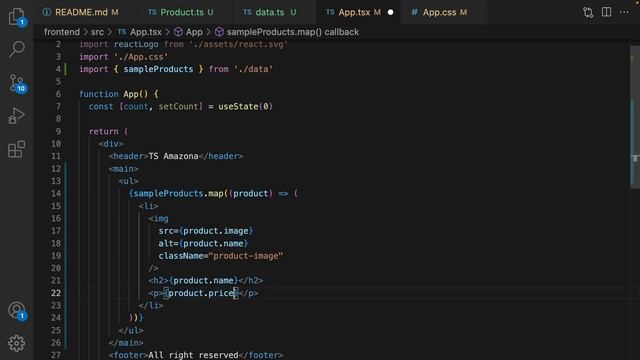The width and height of the screenshot is (640, 360).
Task: Open the Manage settings gear
Action: (16, 343)
